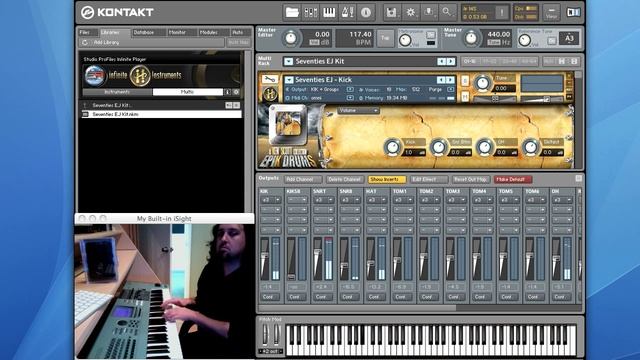The width and height of the screenshot is (640, 360).
Task: Select rack page 17-32
Action: (x=489, y=61)
